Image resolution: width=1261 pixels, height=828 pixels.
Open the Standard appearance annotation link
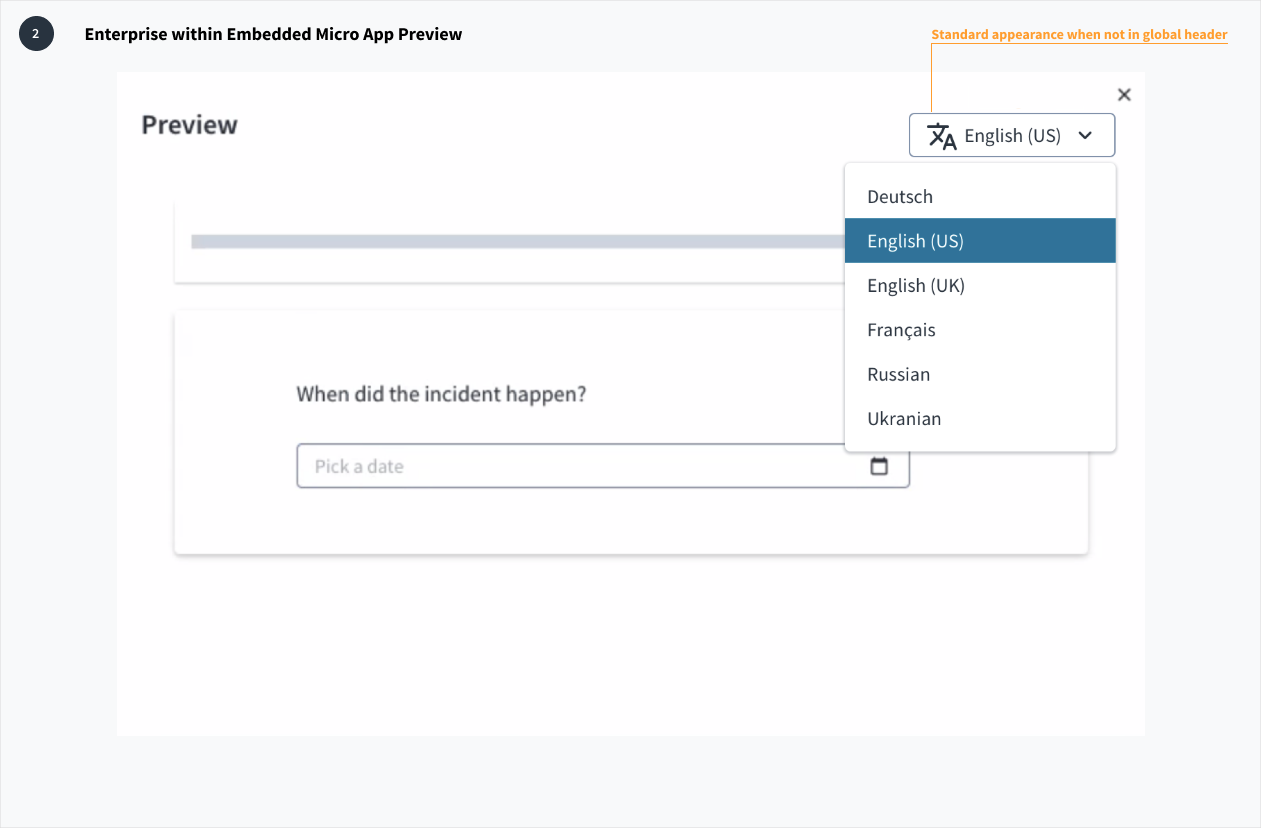coord(1078,34)
